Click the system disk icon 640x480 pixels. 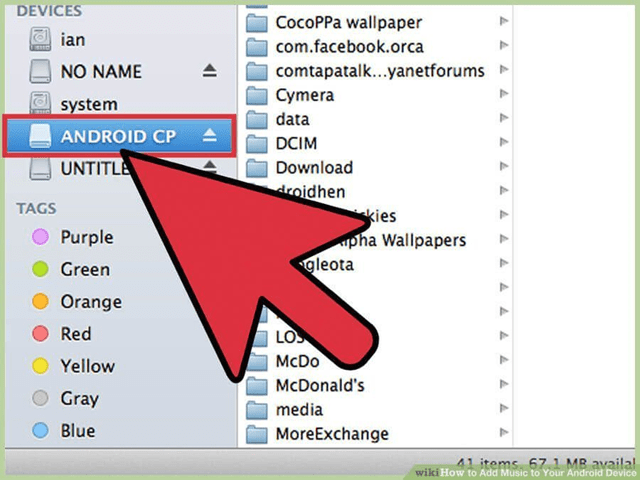coord(40,103)
